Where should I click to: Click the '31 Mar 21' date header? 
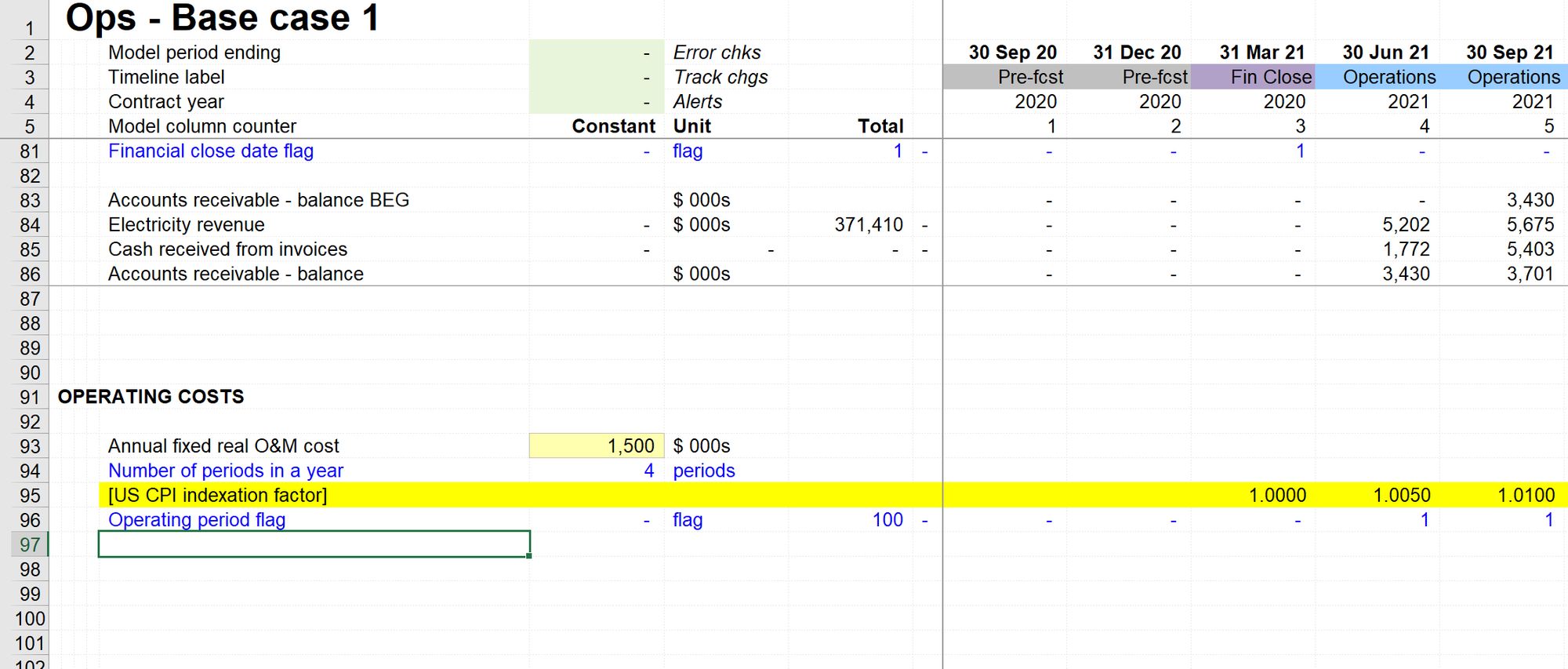(1262, 53)
